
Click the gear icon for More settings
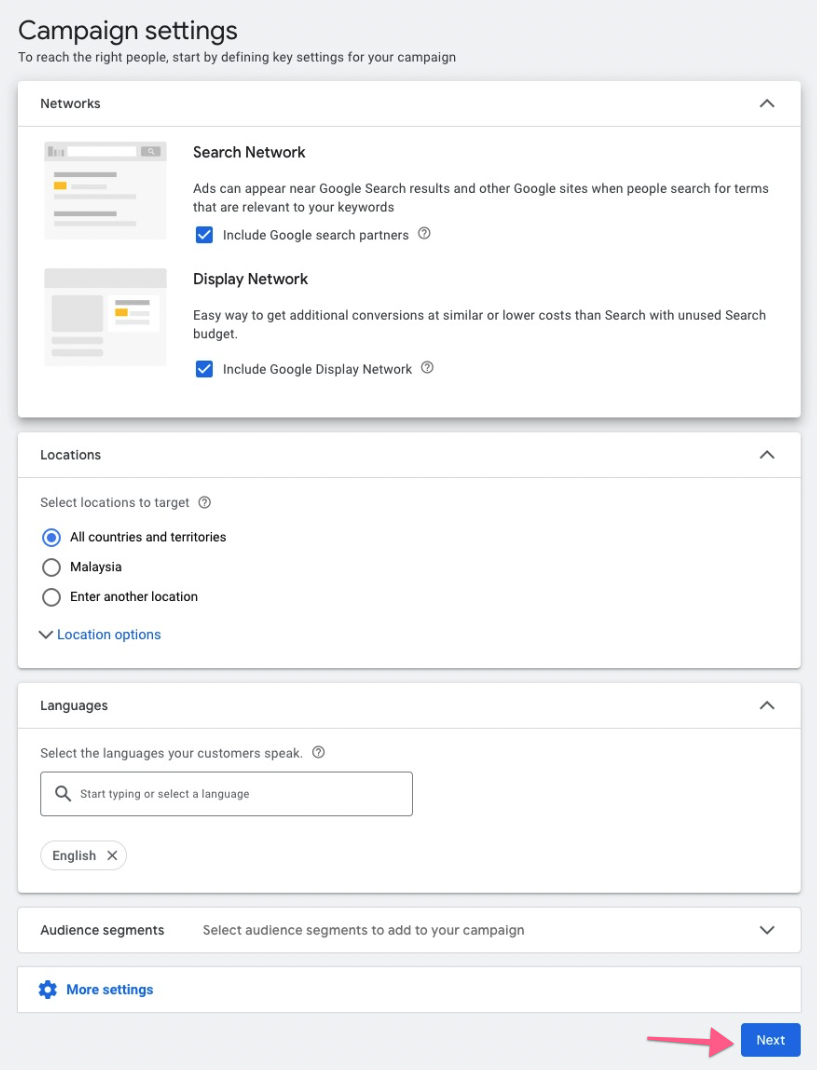pyautogui.click(x=48, y=989)
